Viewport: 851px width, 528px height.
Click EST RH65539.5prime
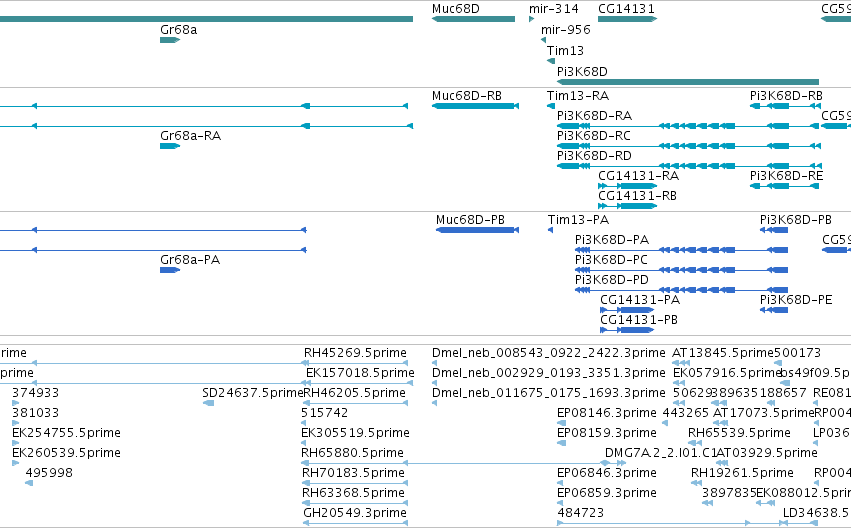(695, 443)
